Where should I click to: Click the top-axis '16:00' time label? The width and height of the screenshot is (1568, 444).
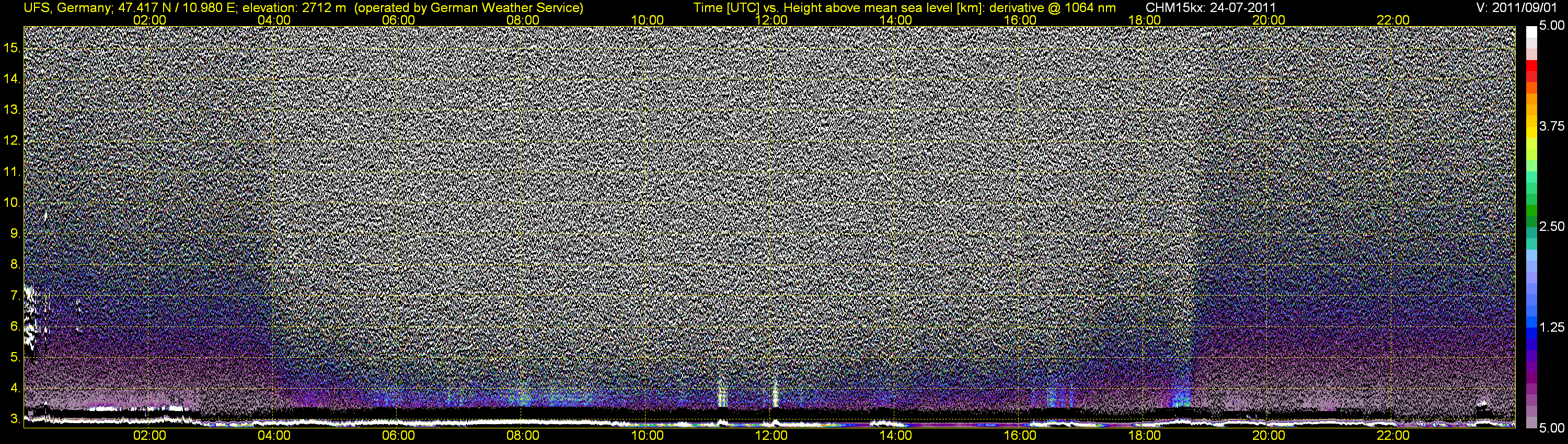point(1020,20)
